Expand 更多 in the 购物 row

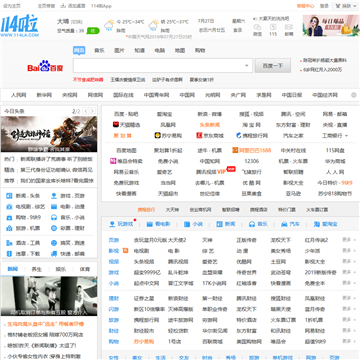(349, 341)
